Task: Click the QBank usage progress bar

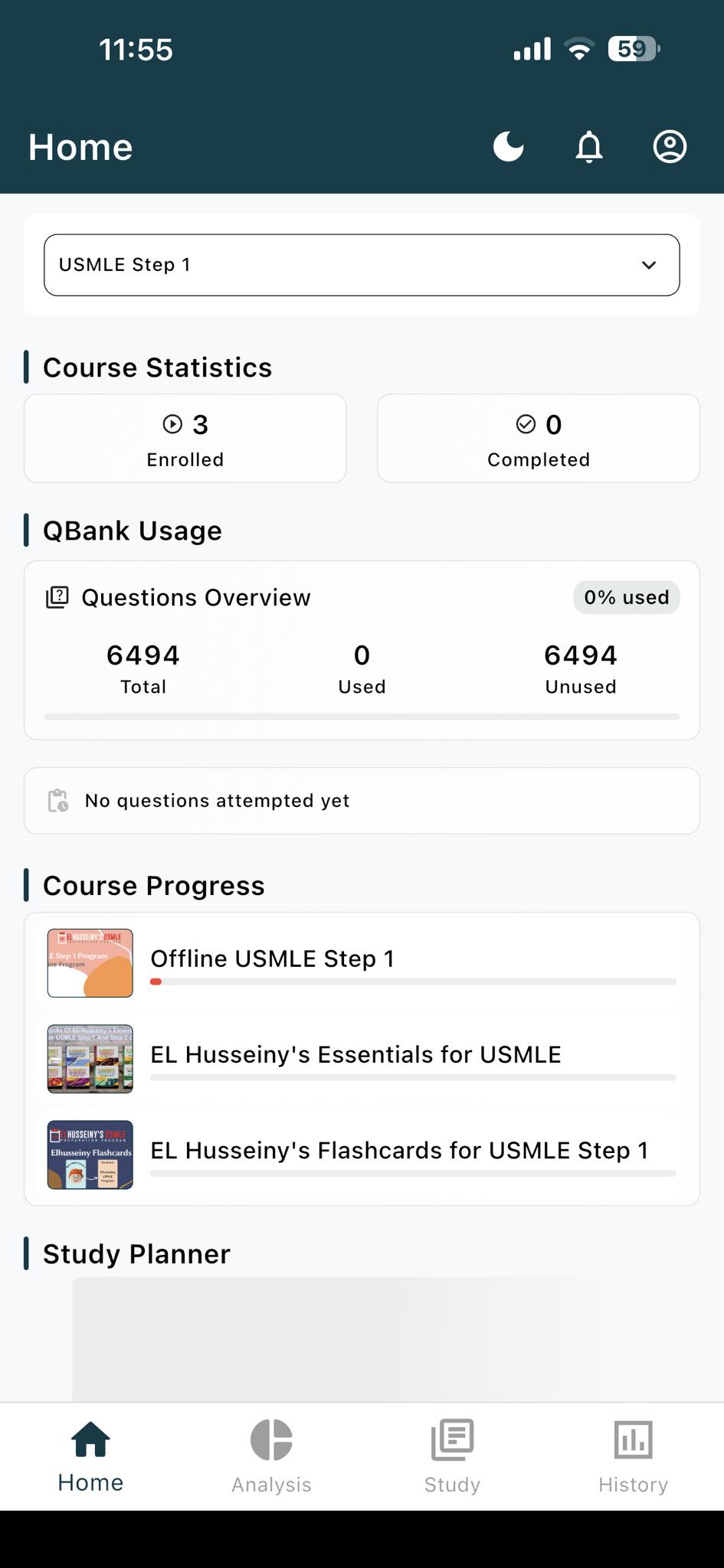Action: coord(362,717)
